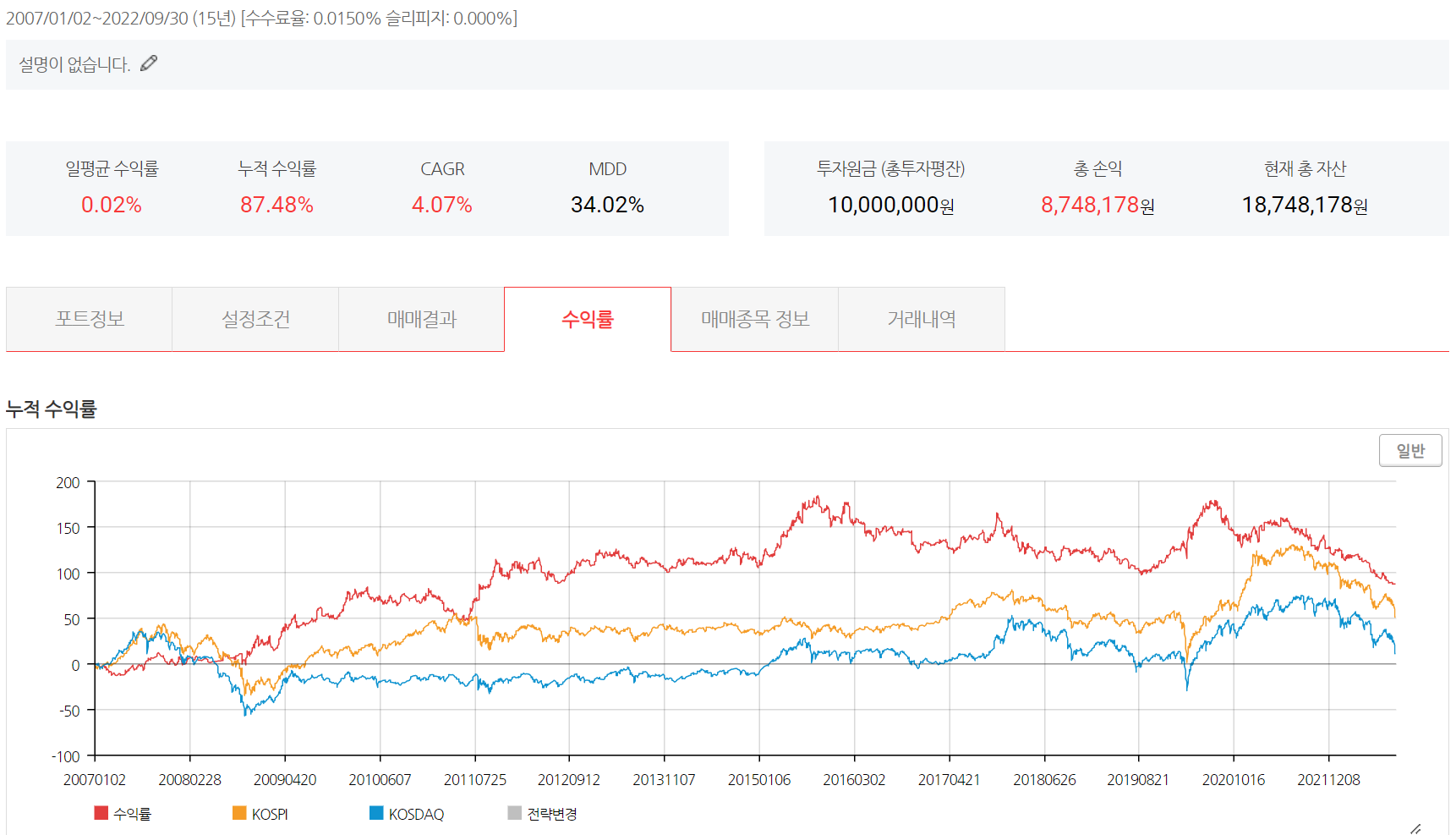Open the 포트정보 tab
This screenshot has width=1456, height=835.
pyautogui.click(x=89, y=319)
